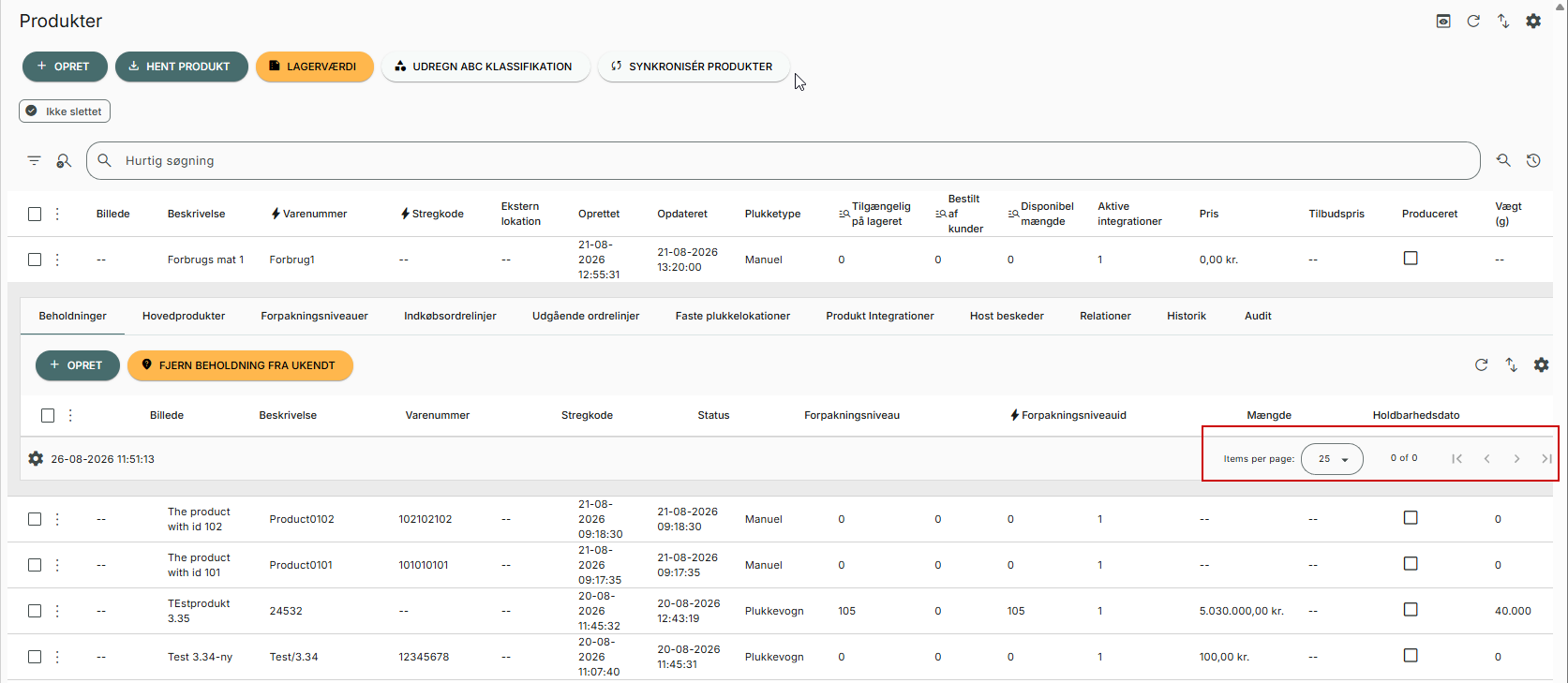Open row menu for Test 3.34-ny
The image size is (1568, 683).
[x=57, y=657]
